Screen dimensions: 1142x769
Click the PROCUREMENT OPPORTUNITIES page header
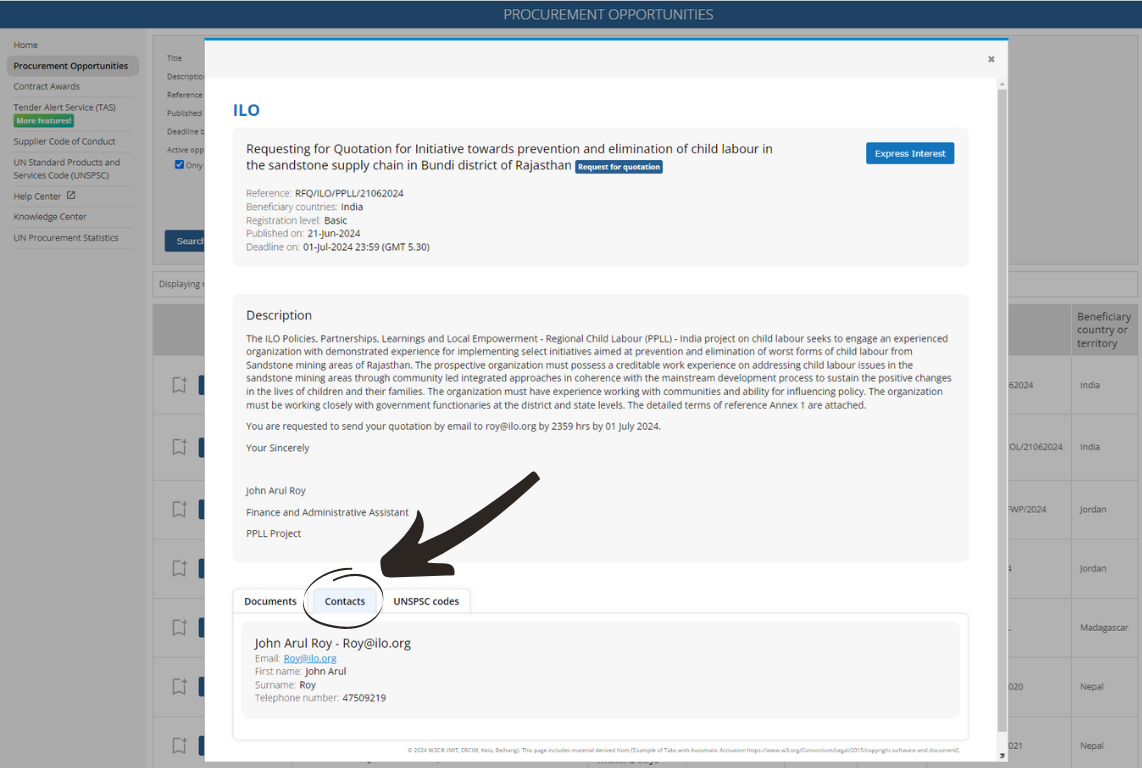coord(608,15)
